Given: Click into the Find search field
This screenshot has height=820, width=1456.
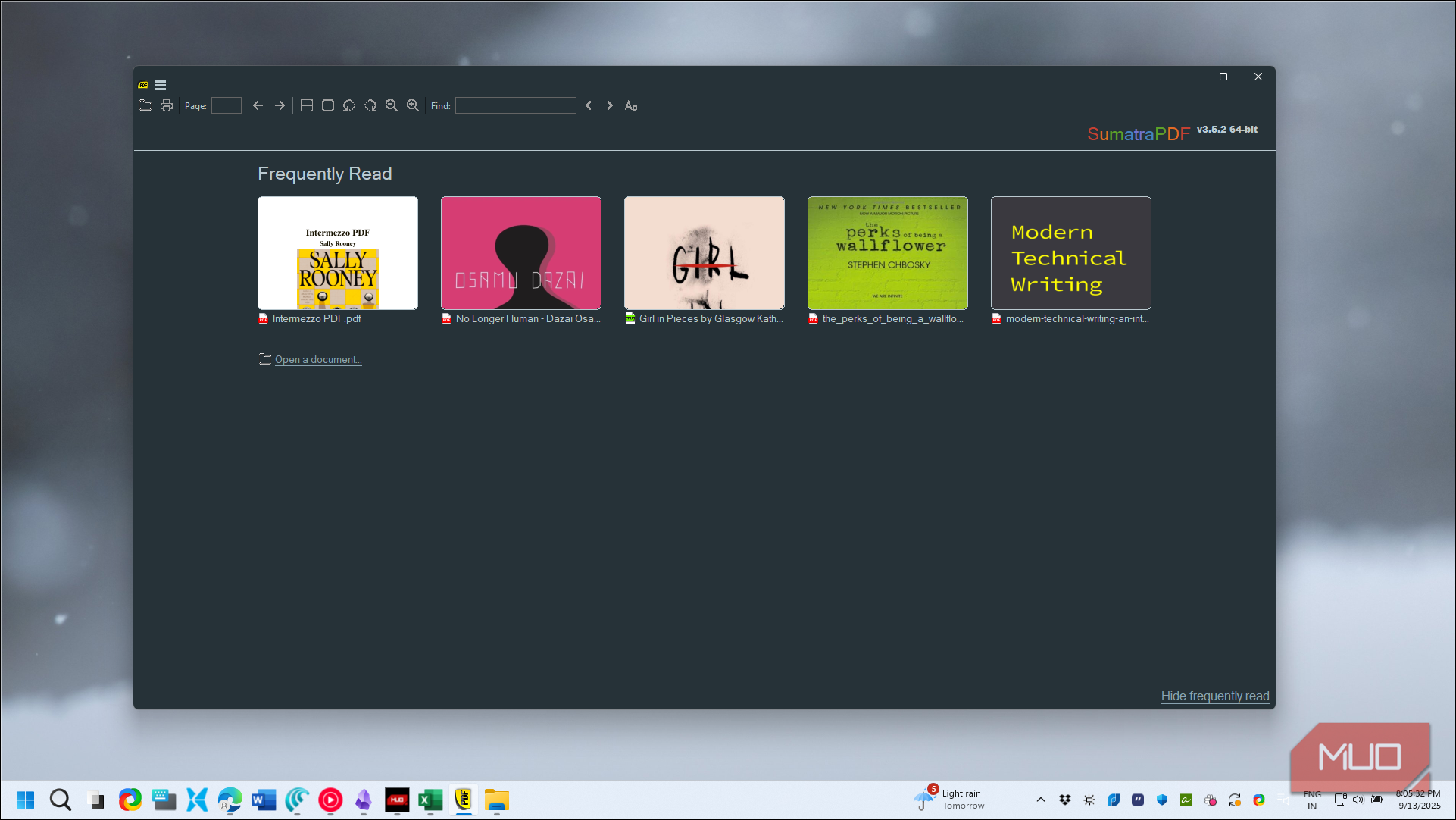Looking at the screenshot, I should 516,105.
